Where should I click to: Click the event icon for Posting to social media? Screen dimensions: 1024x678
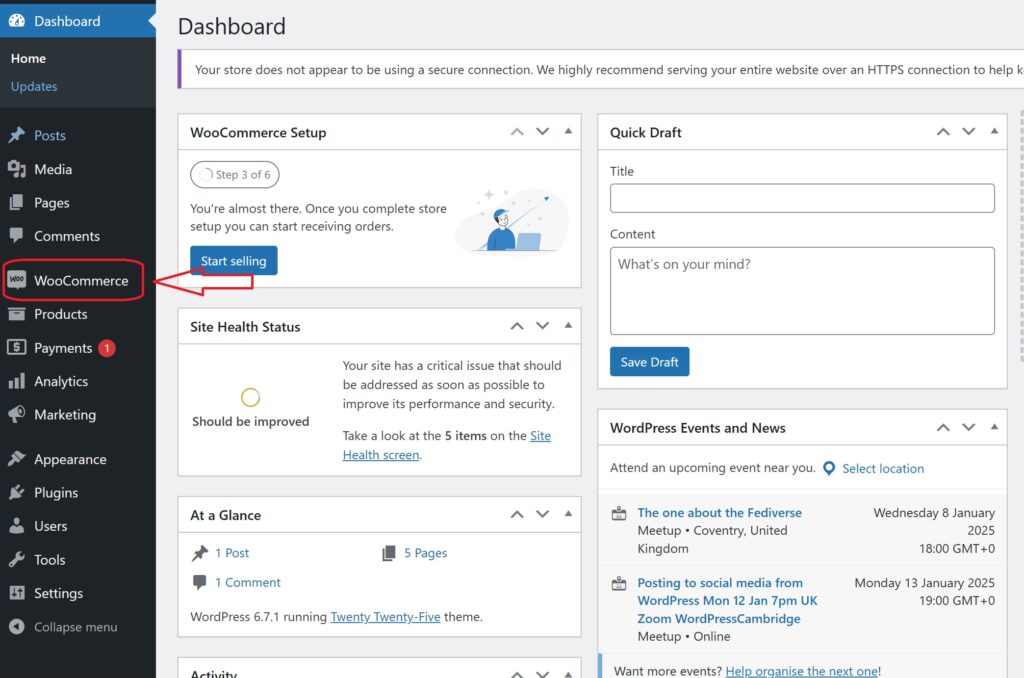[x=618, y=583]
